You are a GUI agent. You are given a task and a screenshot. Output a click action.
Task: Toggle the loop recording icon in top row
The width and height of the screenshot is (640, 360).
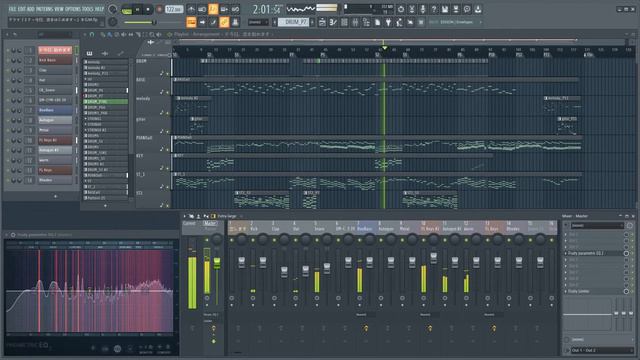tap(235, 9)
